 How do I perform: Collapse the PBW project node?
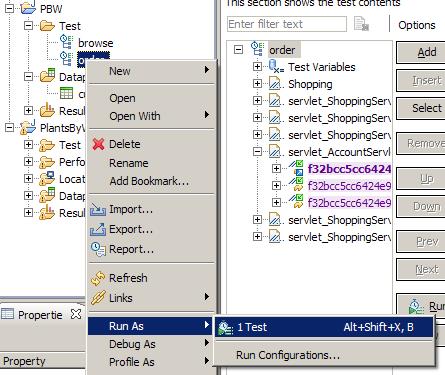coord(10,9)
